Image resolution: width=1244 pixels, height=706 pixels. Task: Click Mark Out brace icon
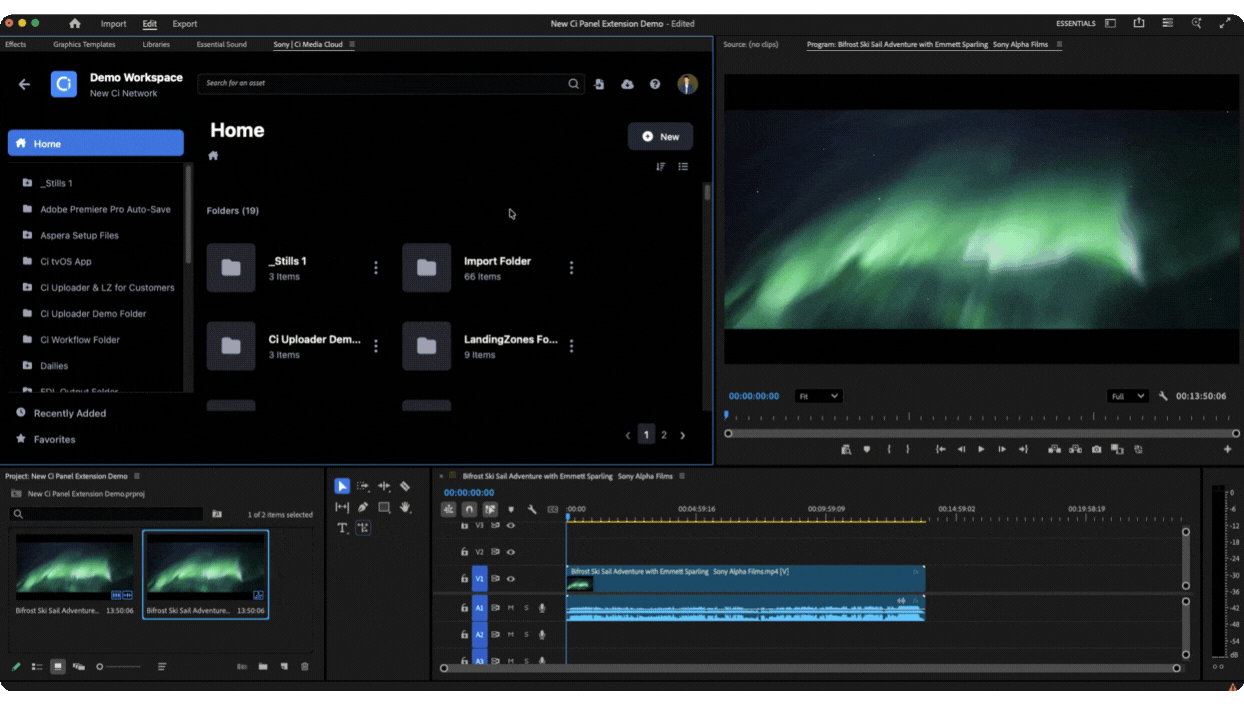coord(908,450)
